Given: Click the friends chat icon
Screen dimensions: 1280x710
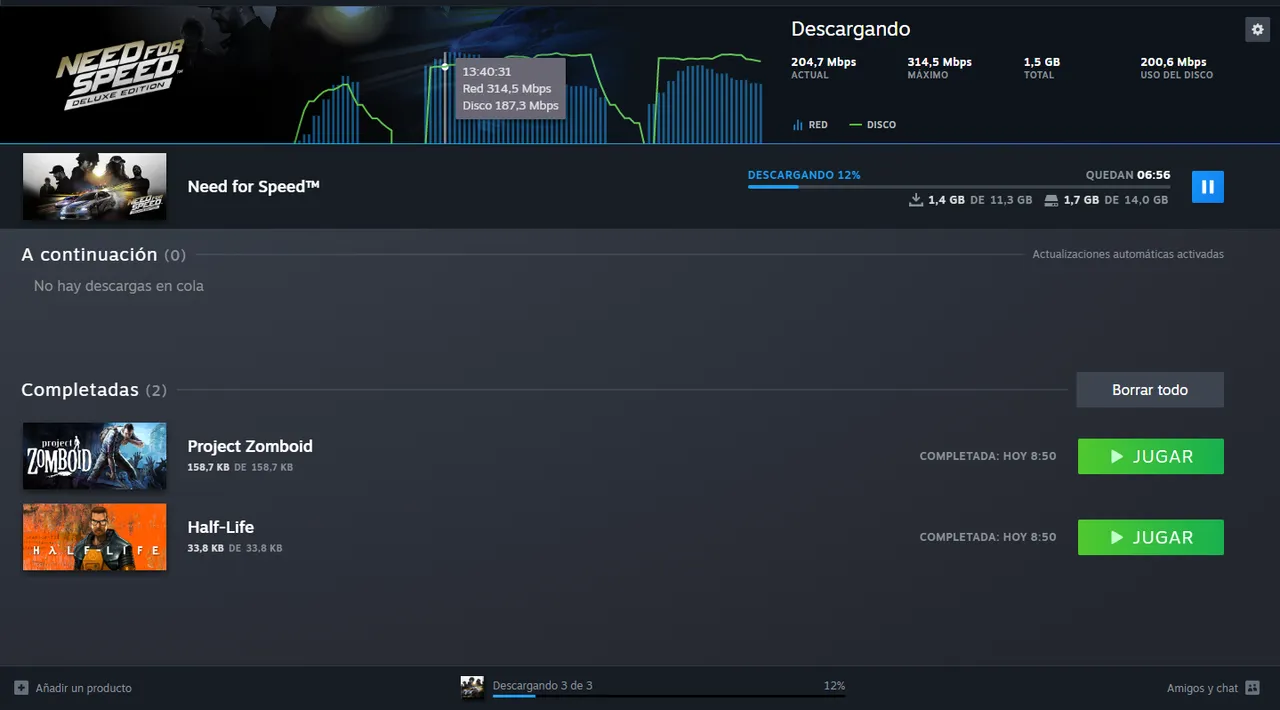Looking at the screenshot, I should (1253, 688).
